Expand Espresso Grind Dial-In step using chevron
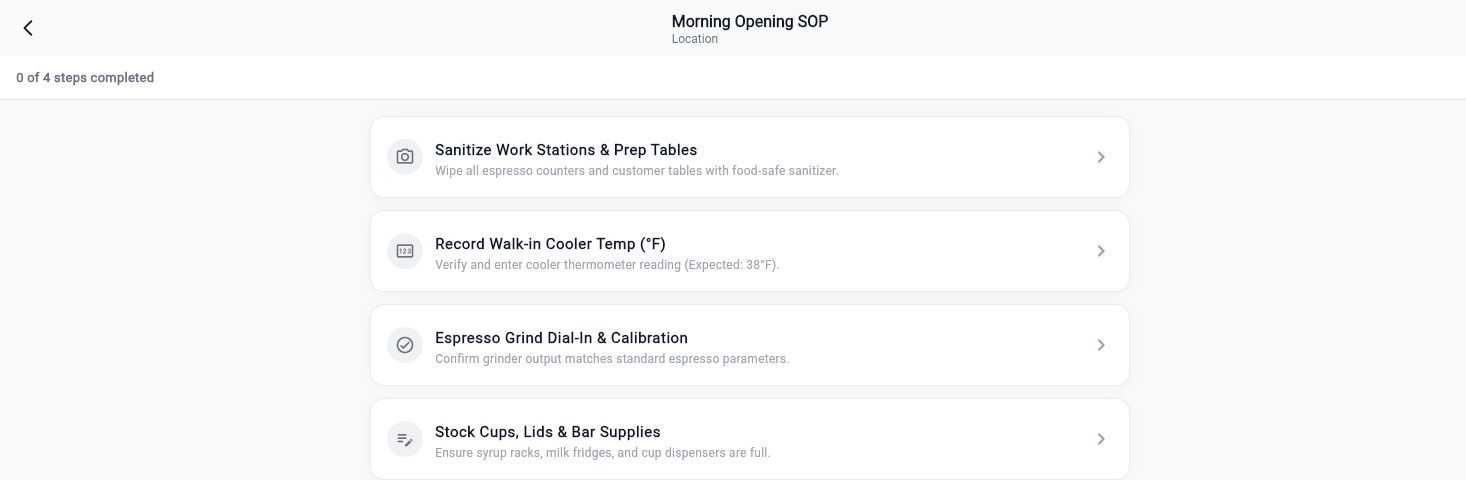 click(1101, 345)
